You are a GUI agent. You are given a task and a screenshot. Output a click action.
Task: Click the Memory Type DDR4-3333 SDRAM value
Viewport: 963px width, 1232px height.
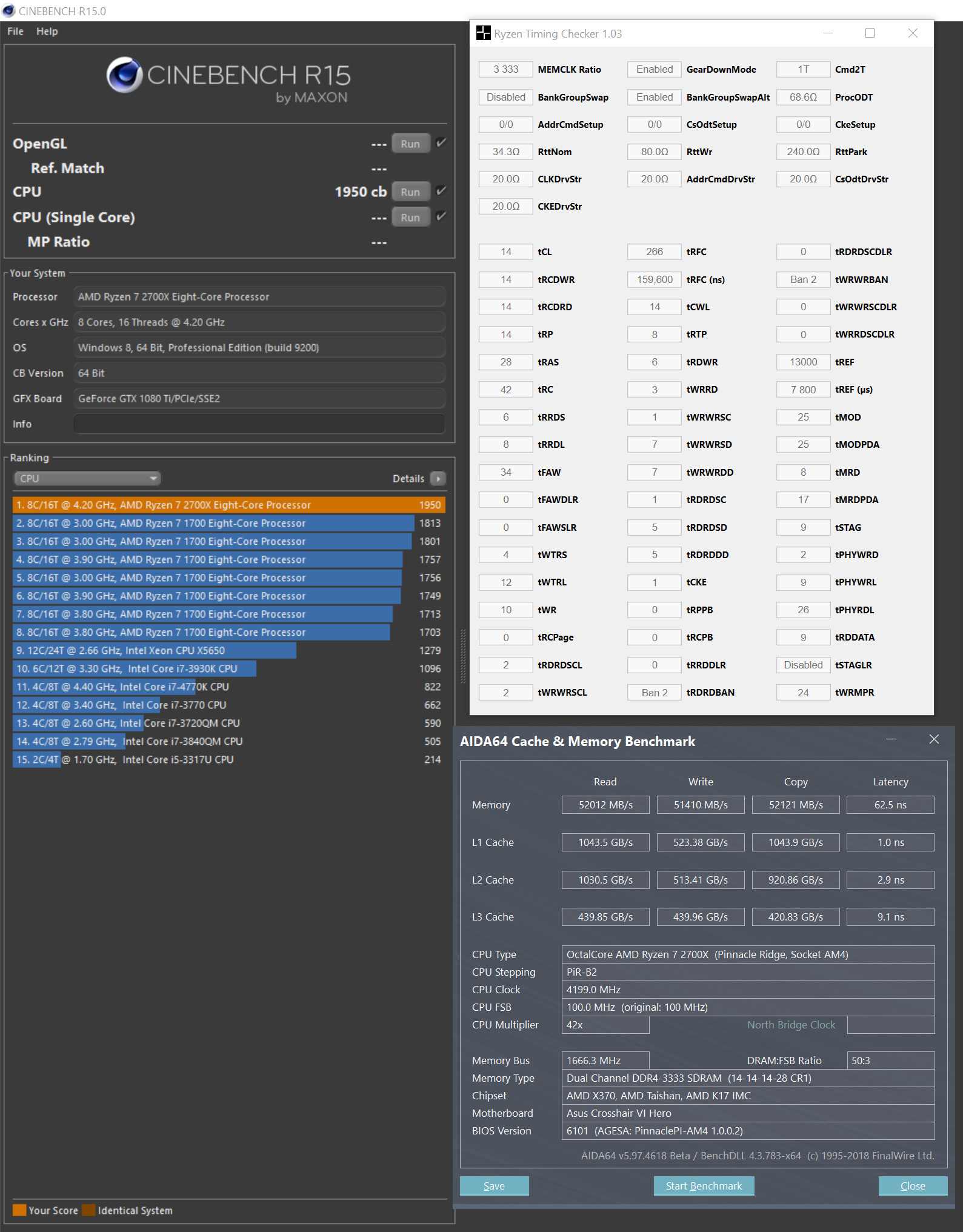click(748, 1078)
